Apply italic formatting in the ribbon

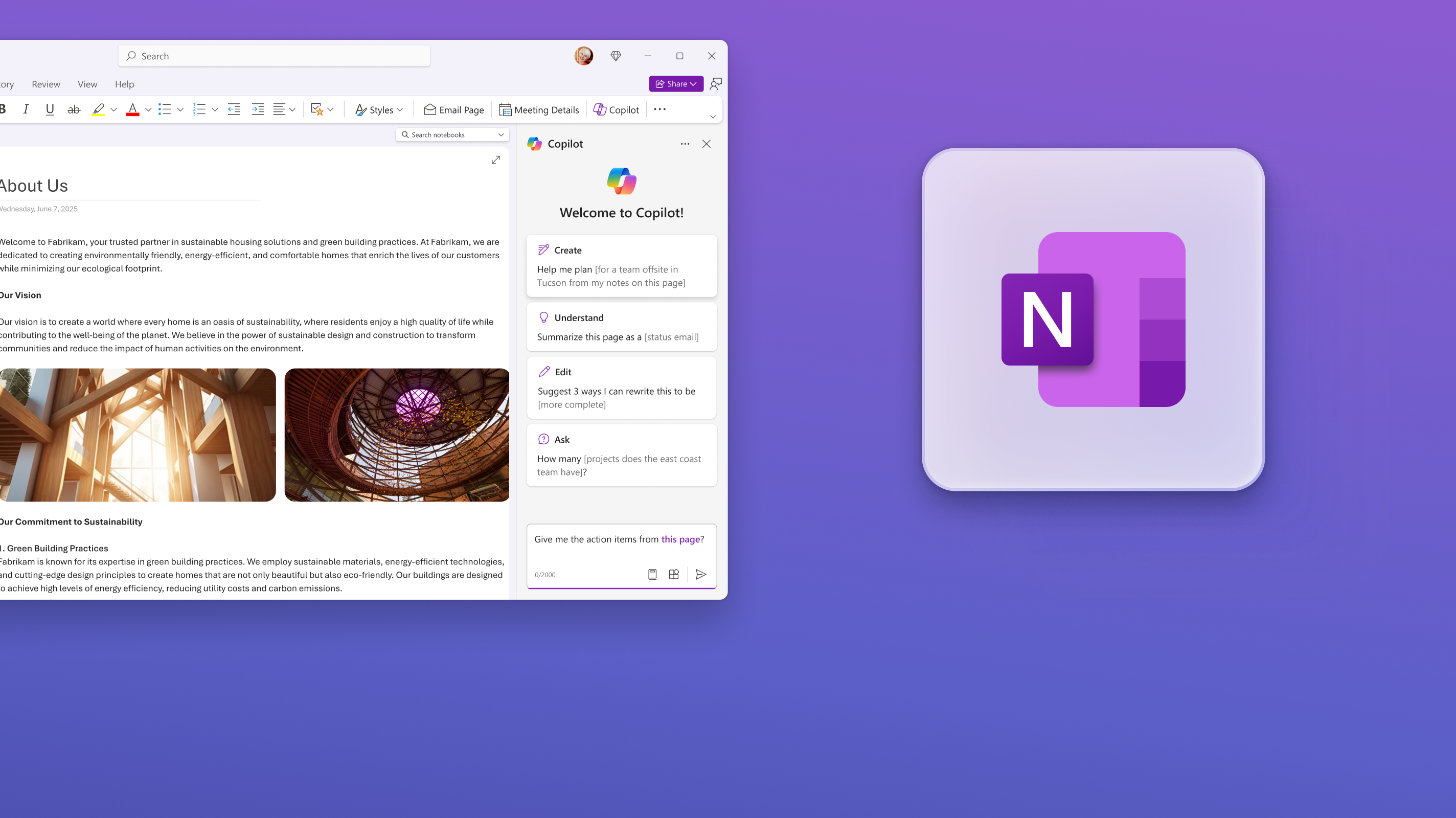coord(26,109)
